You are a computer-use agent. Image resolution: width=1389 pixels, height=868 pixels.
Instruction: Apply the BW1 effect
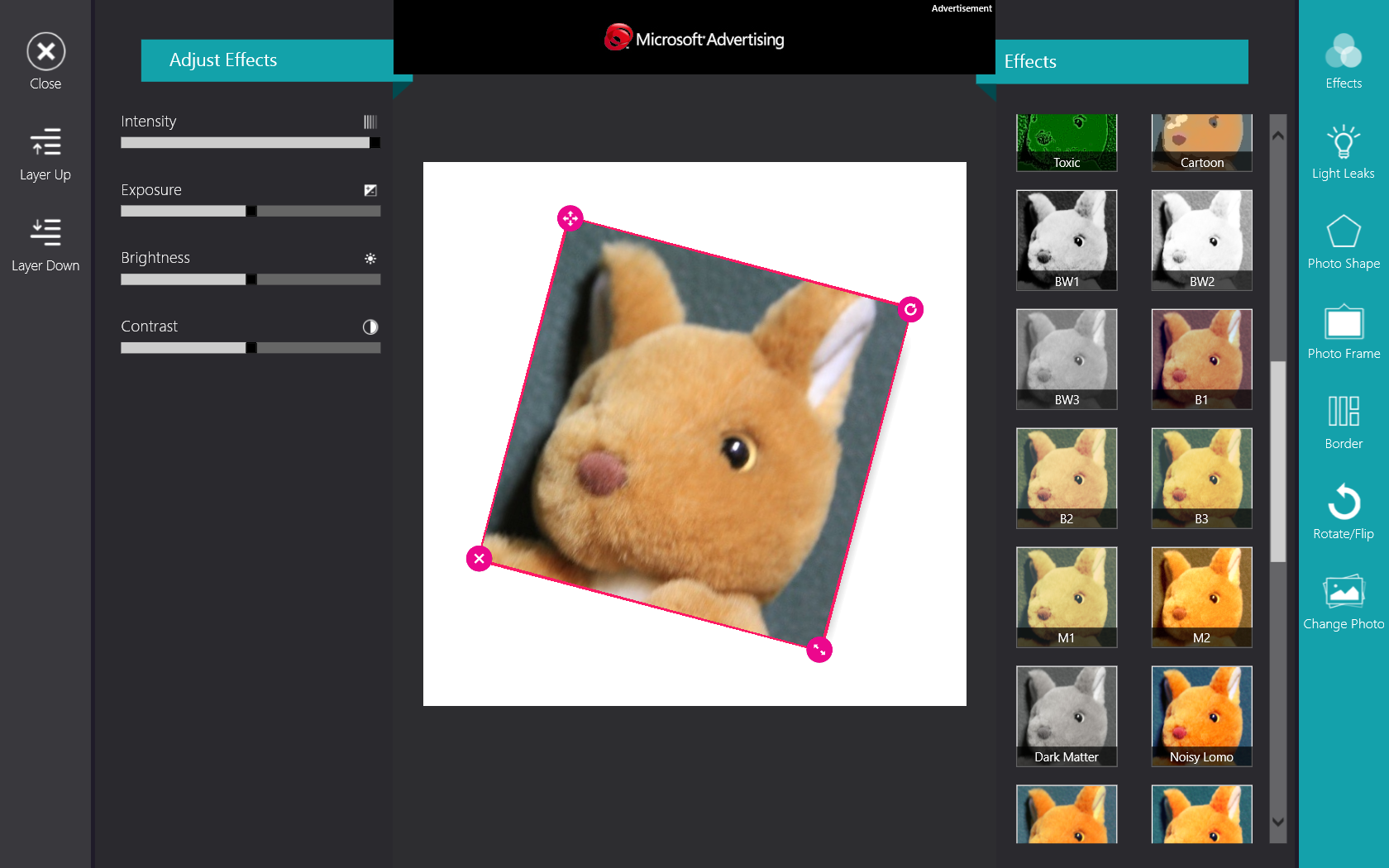coord(1067,241)
